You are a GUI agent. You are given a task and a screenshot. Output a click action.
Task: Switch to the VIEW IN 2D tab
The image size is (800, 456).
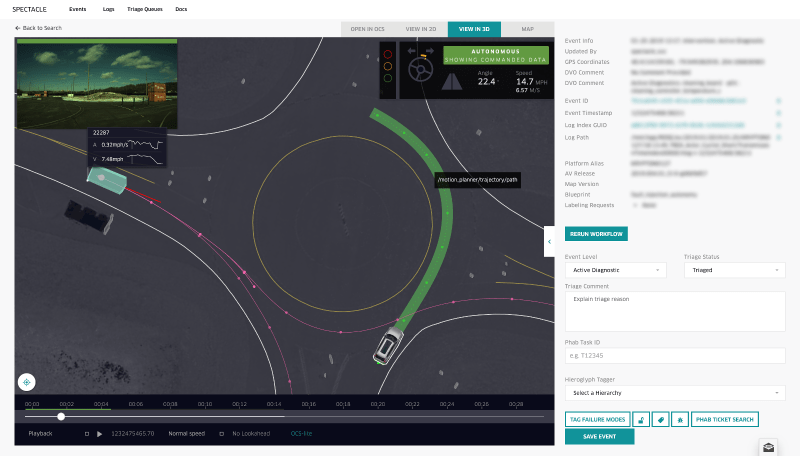pos(420,29)
